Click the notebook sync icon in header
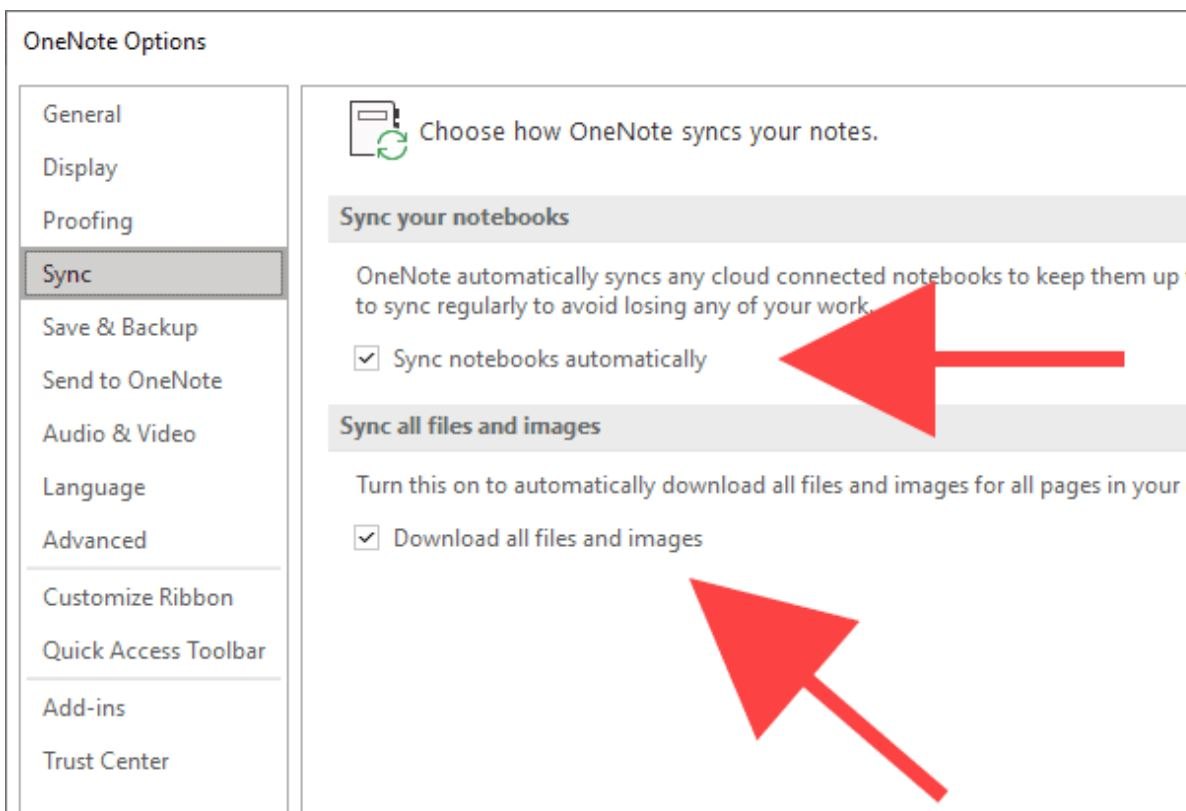 377,131
